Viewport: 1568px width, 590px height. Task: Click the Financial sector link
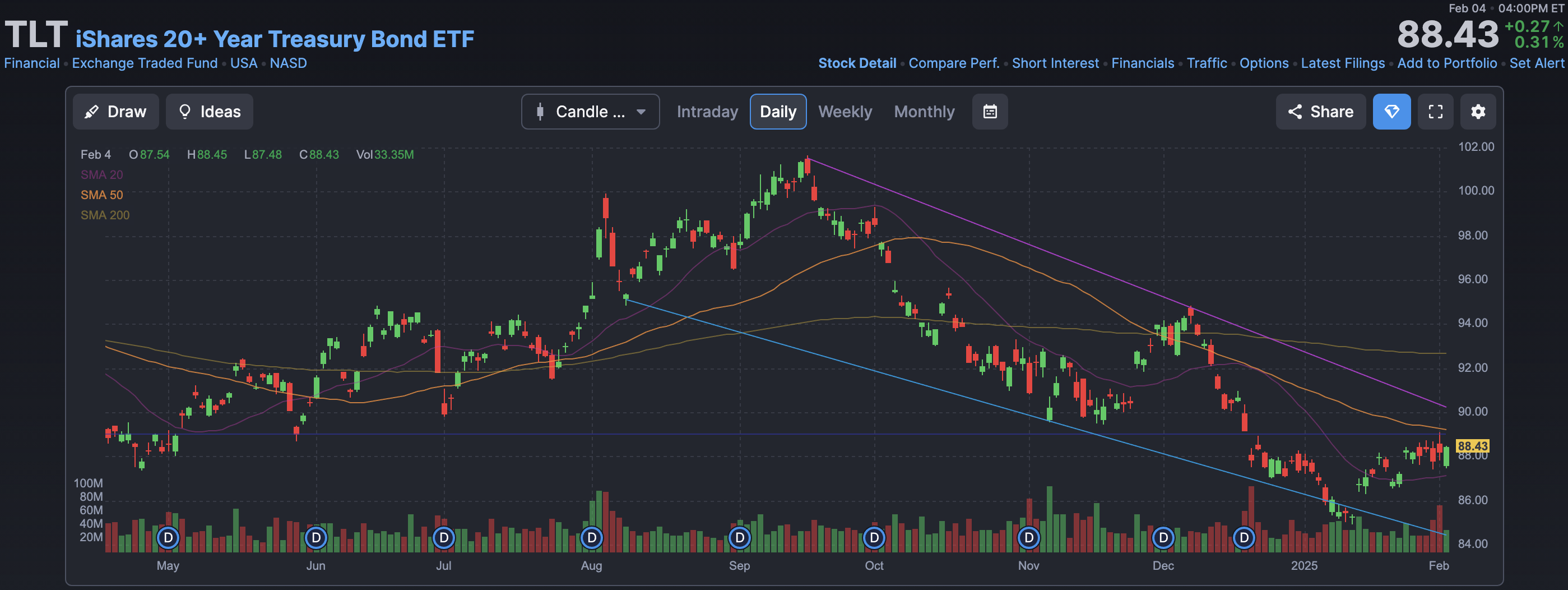pos(31,63)
